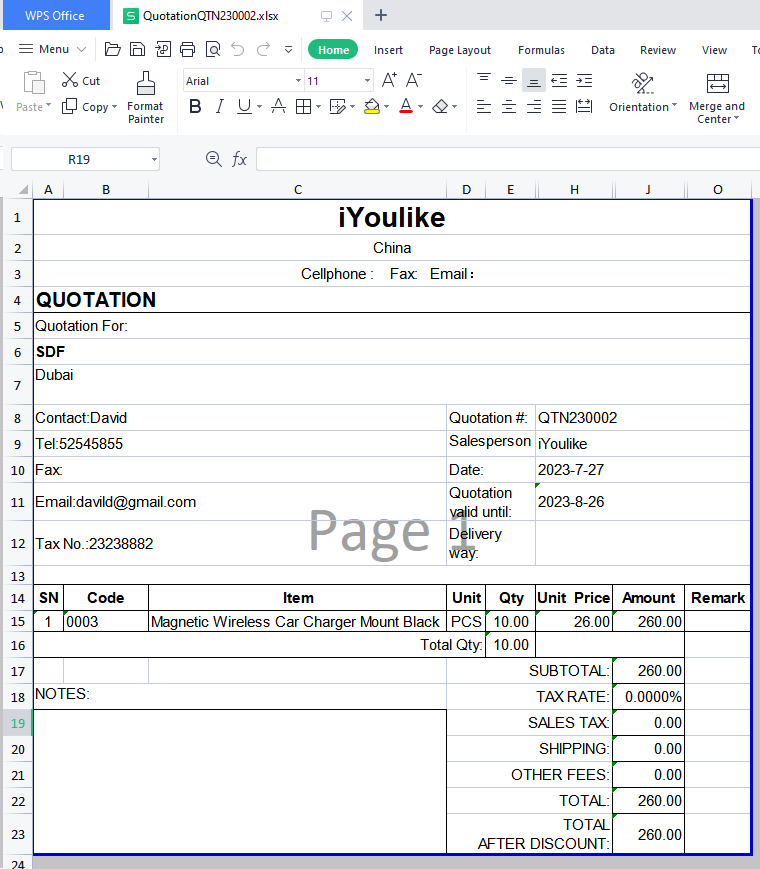Click the strikethrough text icon
Image resolution: width=760 pixels, height=869 pixels.
[x=278, y=106]
